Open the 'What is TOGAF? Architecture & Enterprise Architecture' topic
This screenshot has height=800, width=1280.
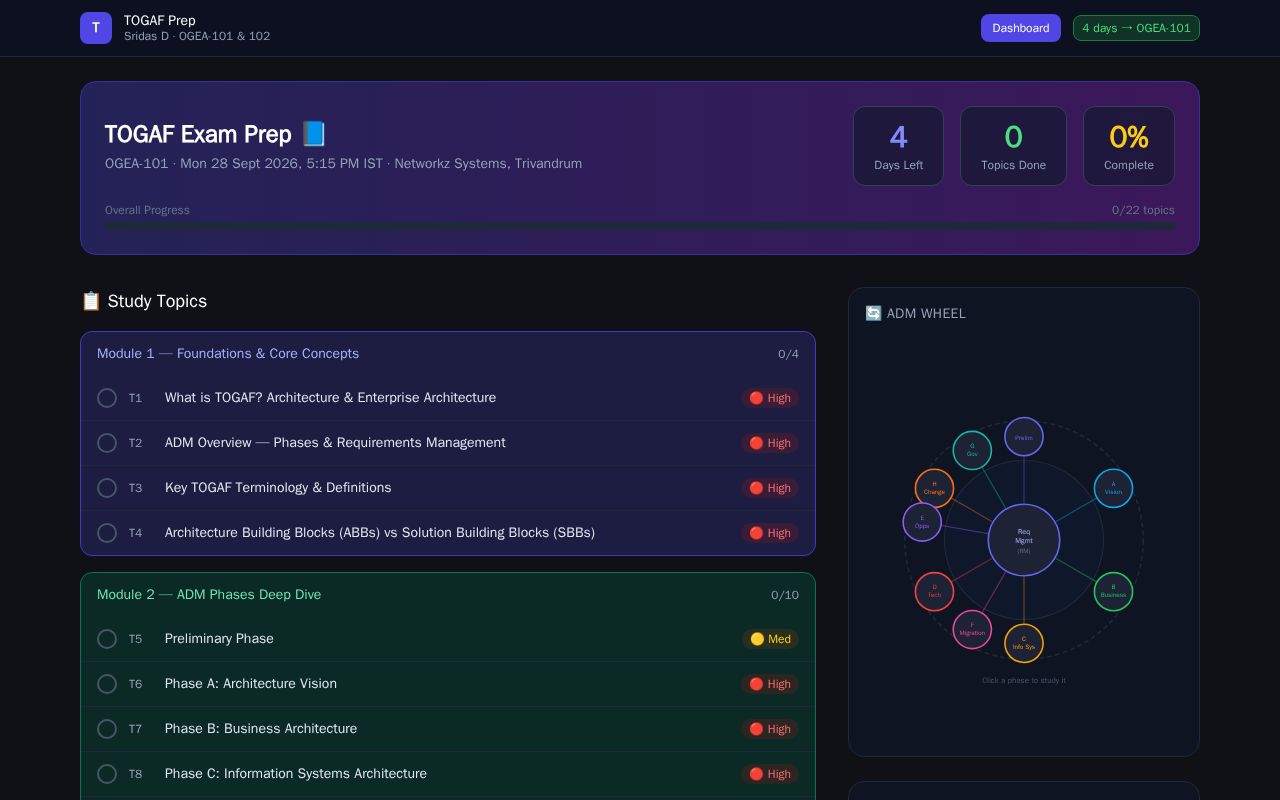(330, 398)
